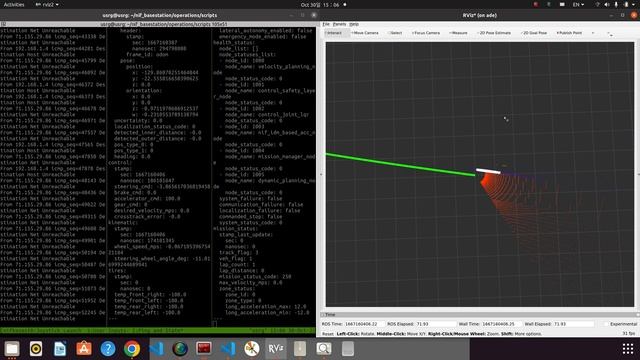Open the rviz2 app menu in top bar

(47, 4)
